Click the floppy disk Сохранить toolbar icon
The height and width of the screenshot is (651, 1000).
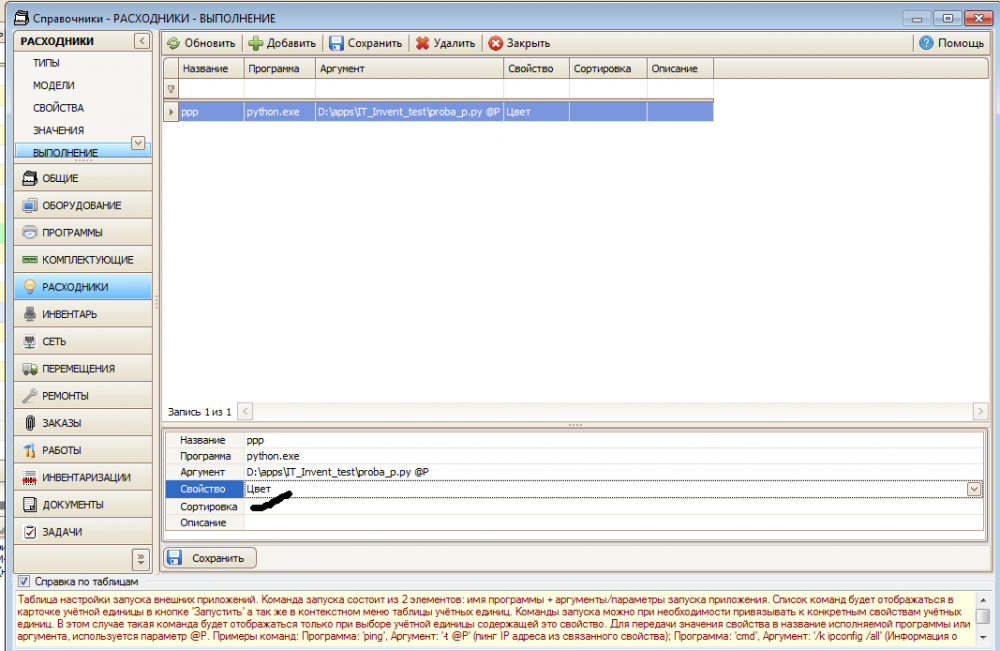pyautogui.click(x=336, y=43)
